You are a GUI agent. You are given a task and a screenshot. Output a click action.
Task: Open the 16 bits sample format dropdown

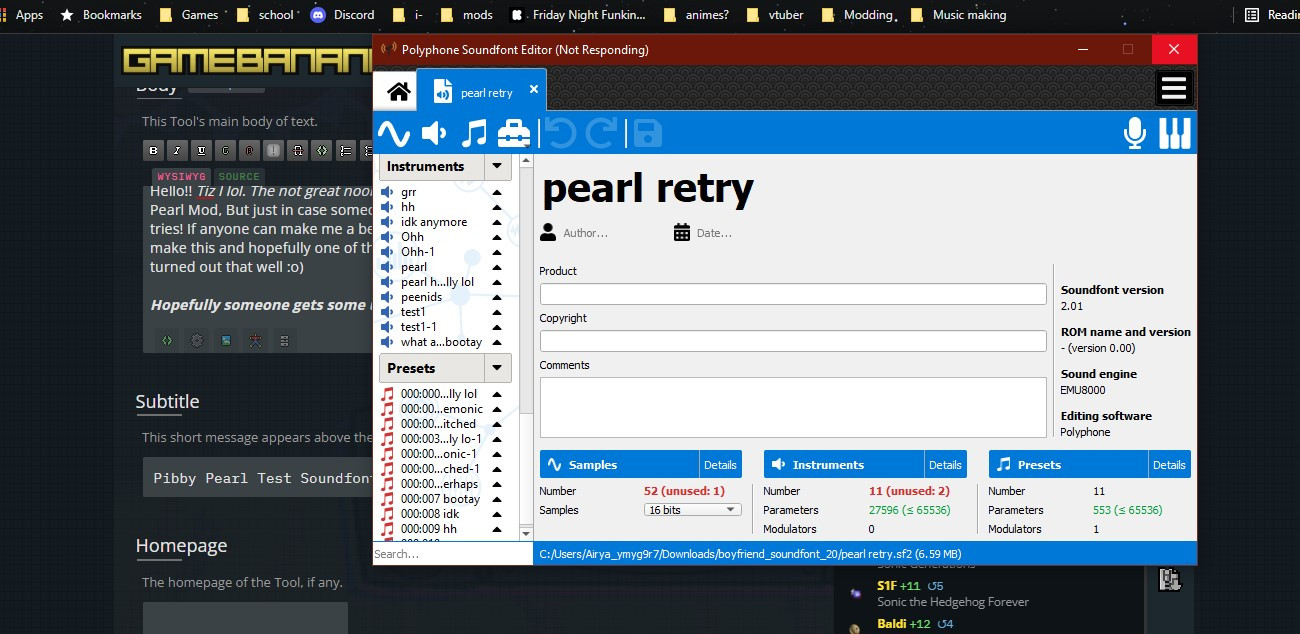point(691,510)
